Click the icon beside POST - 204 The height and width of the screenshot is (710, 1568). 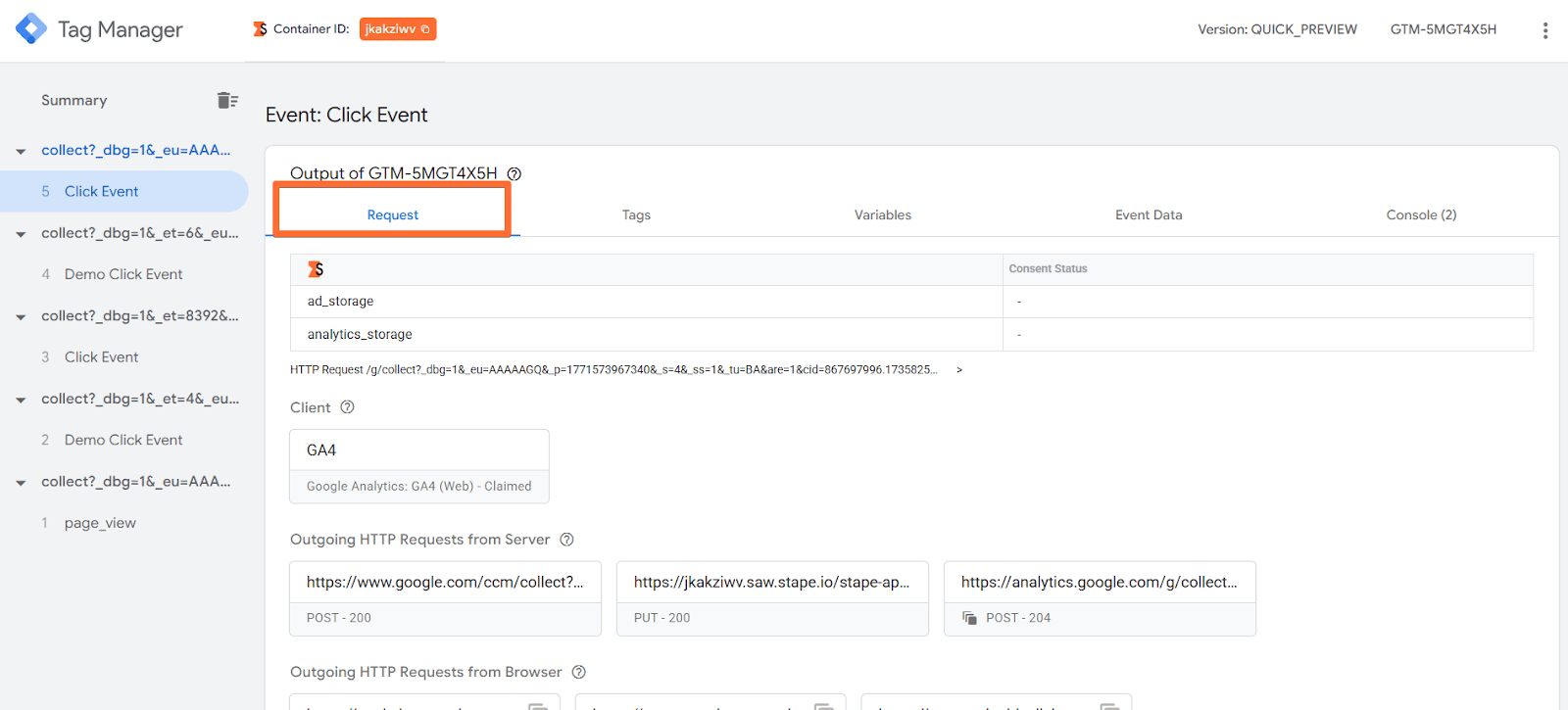click(969, 618)
